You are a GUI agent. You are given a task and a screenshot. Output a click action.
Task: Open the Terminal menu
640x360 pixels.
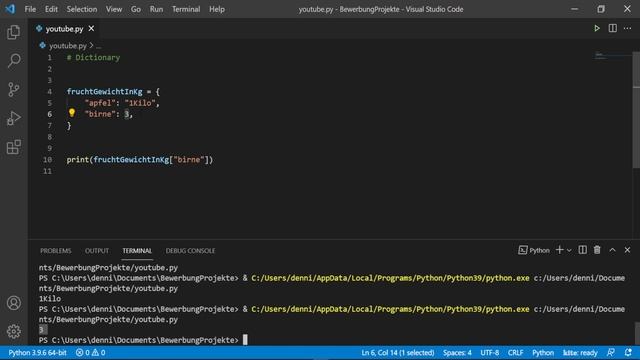point(186,9)
